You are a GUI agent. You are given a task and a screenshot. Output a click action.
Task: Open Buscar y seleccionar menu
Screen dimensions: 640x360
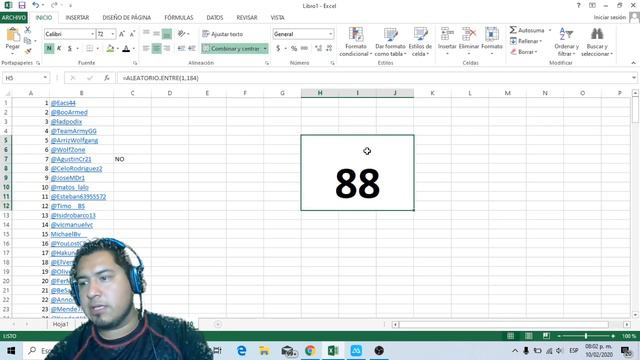click(x=597, y=42)
